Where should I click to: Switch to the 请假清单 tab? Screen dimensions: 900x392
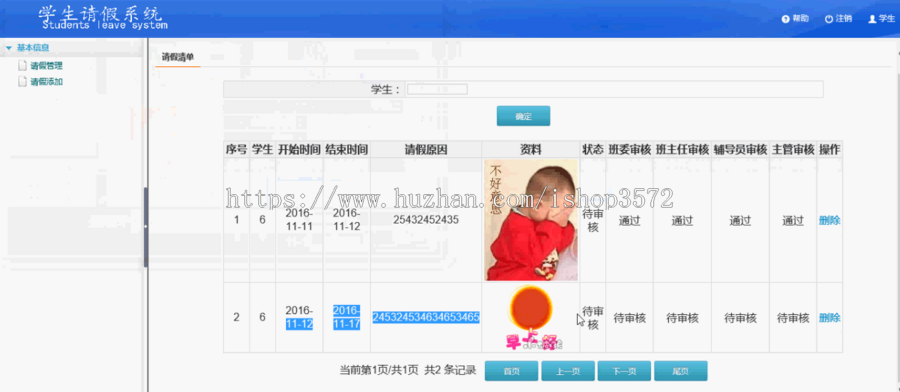coord(177,57)
